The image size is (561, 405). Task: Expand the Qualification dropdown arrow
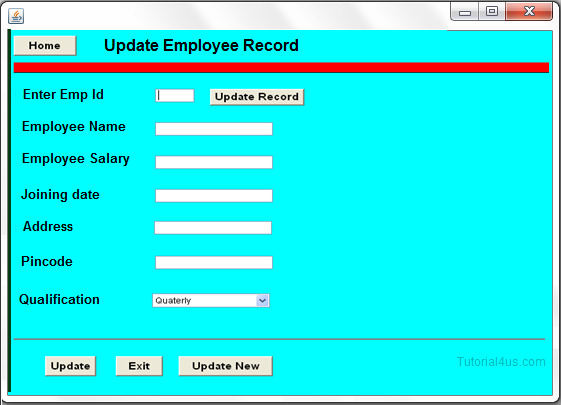tap(263, 301)
